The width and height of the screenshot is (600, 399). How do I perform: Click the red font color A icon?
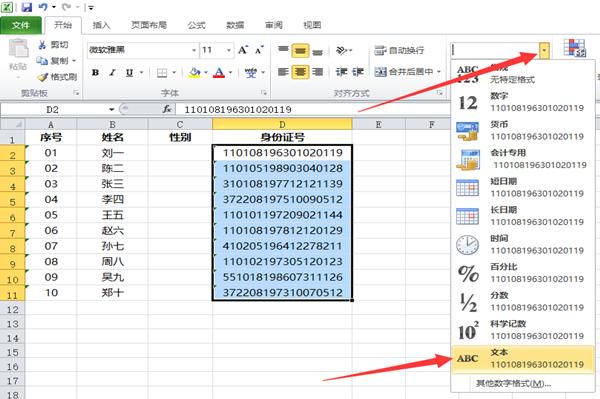(x=219, y=73)
